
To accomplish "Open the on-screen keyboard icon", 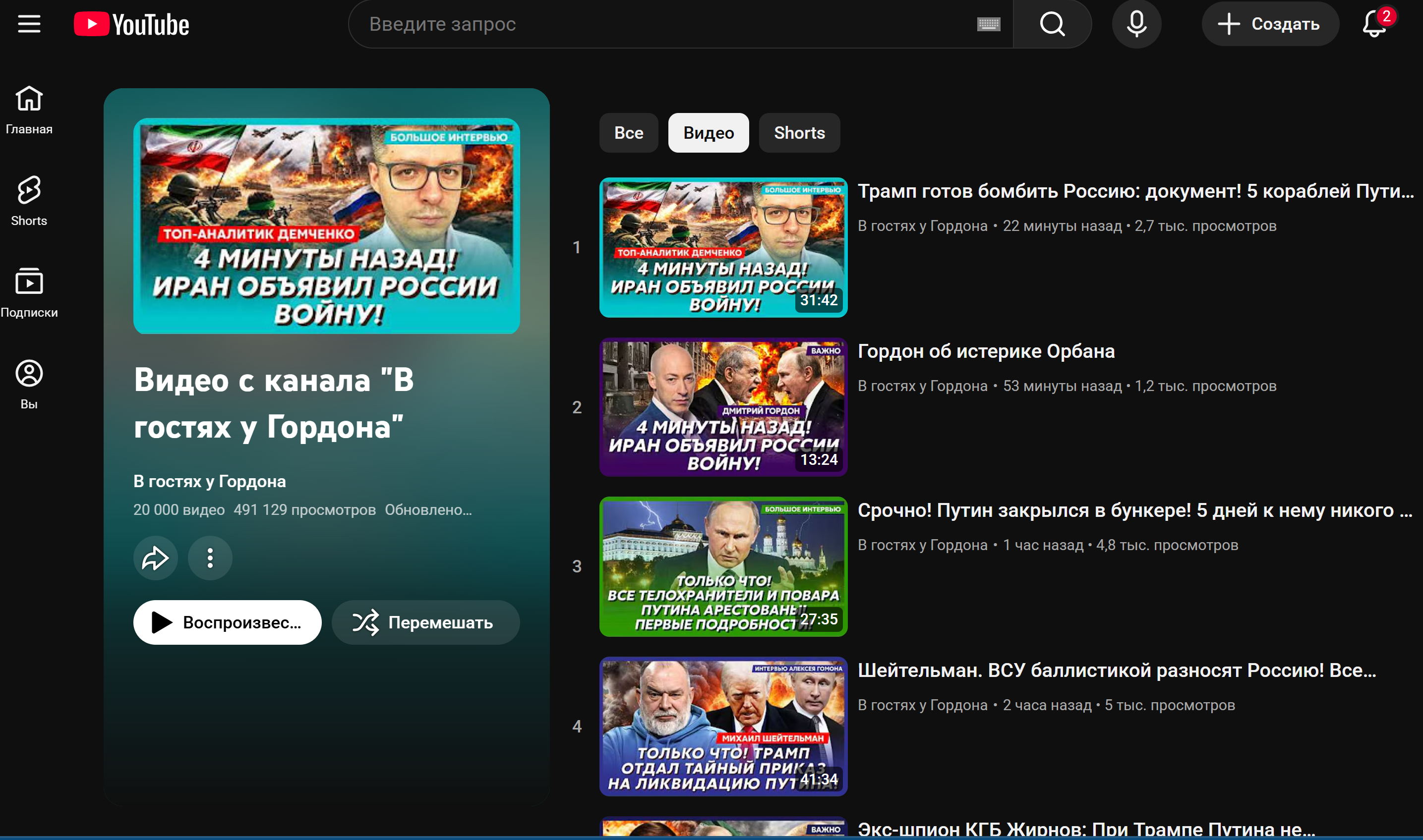I will coord(989,24).
